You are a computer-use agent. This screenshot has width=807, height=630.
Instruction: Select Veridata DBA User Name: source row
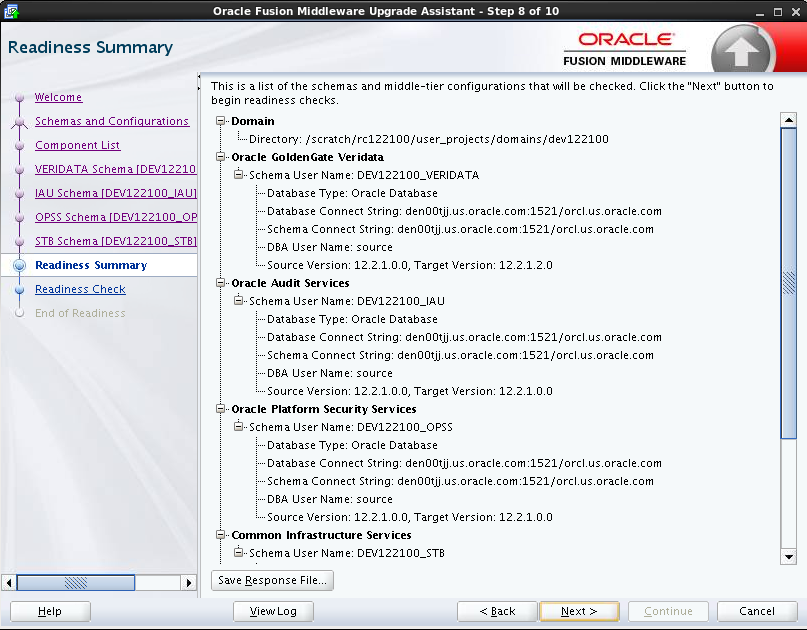(x=329, y=247)
